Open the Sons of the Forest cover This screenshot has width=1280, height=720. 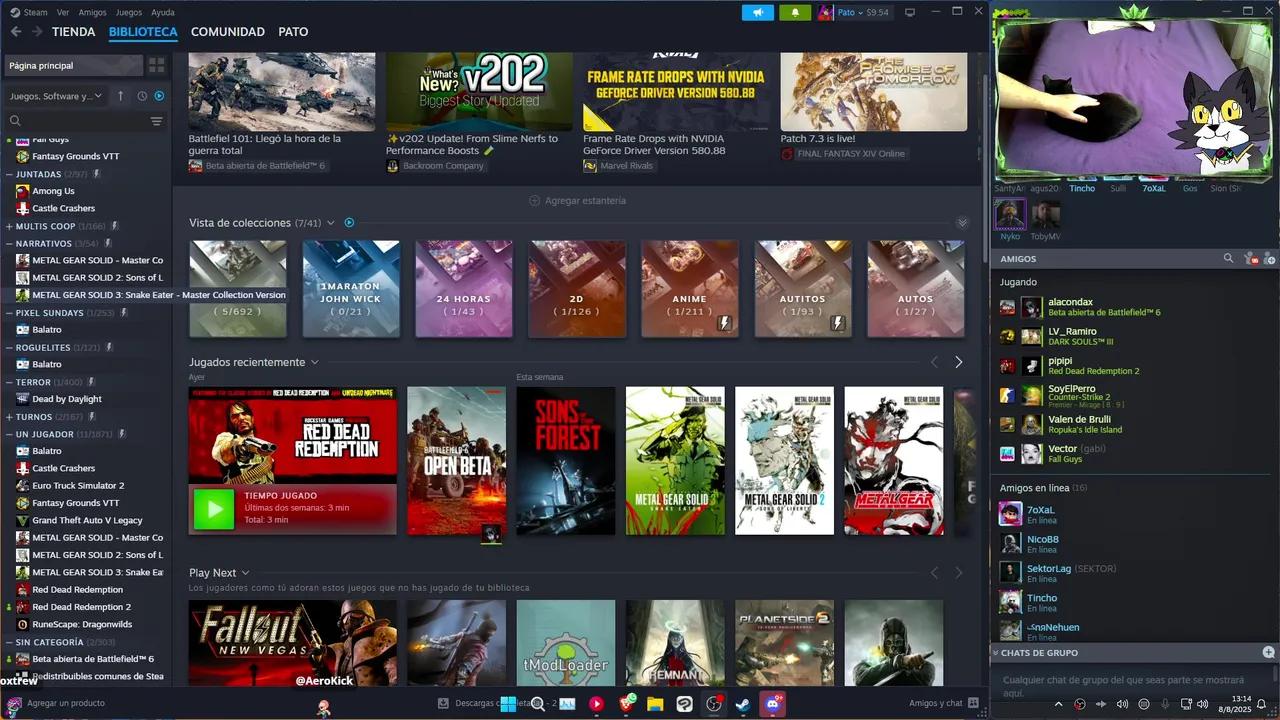pos(566,461)
